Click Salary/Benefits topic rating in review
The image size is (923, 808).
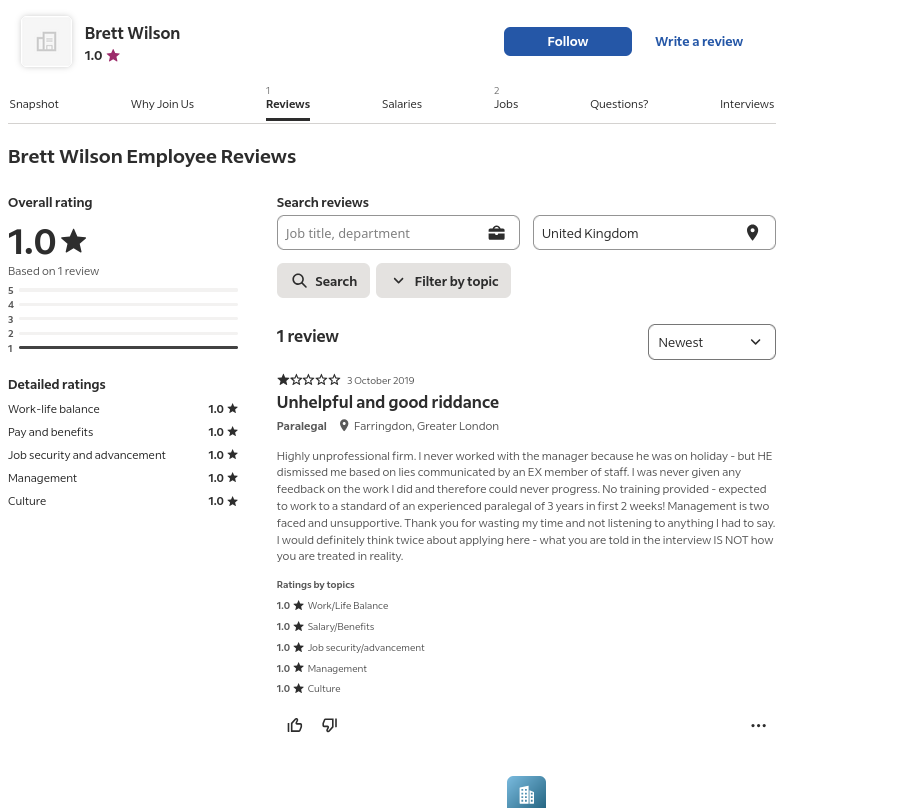(326, 626)
